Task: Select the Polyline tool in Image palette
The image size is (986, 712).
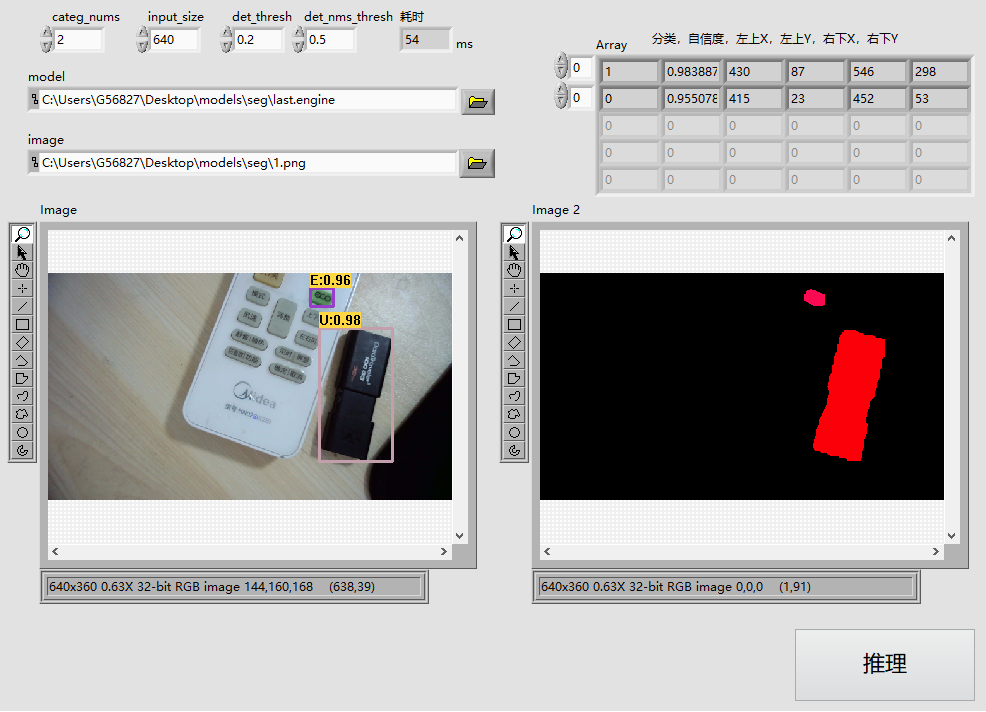Action: pos(22,360)
